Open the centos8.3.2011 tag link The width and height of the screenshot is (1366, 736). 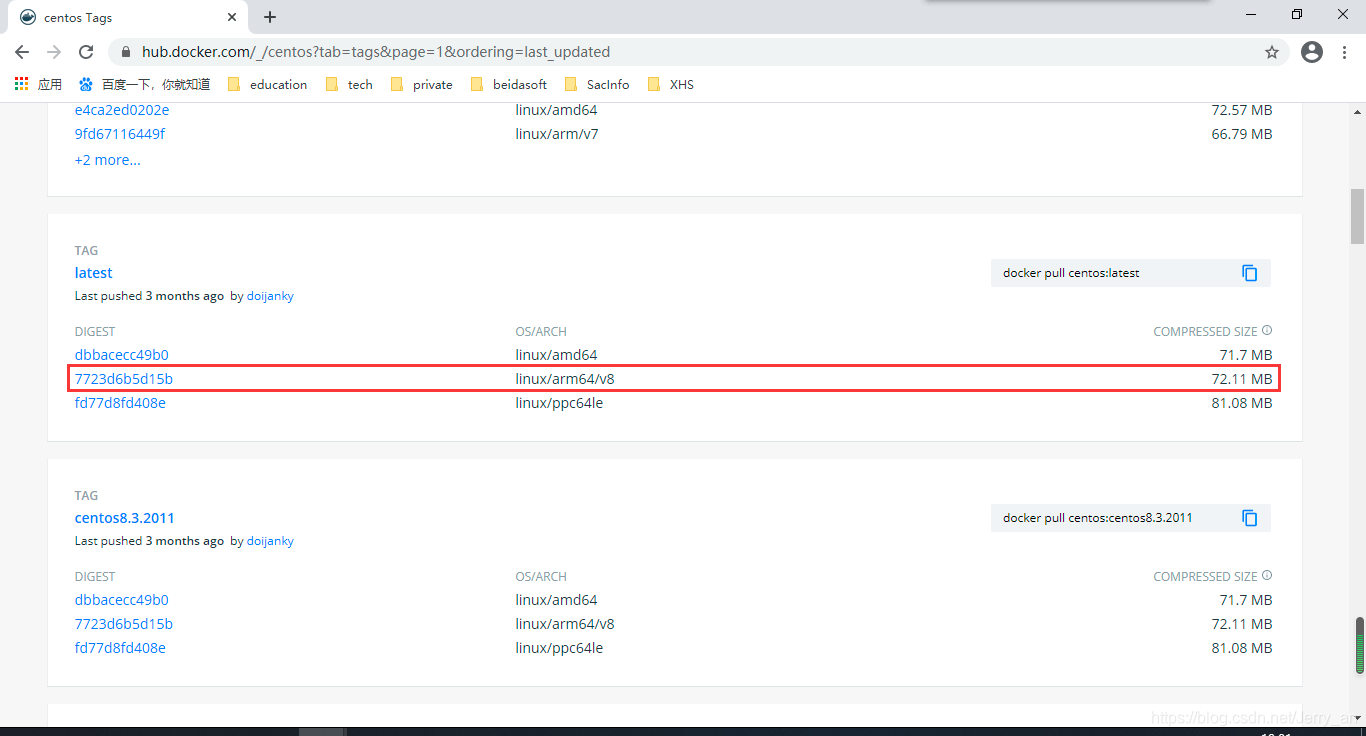click(124, 518)
